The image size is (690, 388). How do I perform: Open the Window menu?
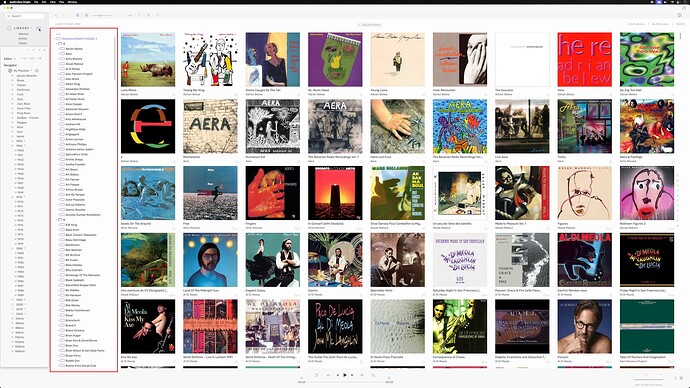click(72, 2)
